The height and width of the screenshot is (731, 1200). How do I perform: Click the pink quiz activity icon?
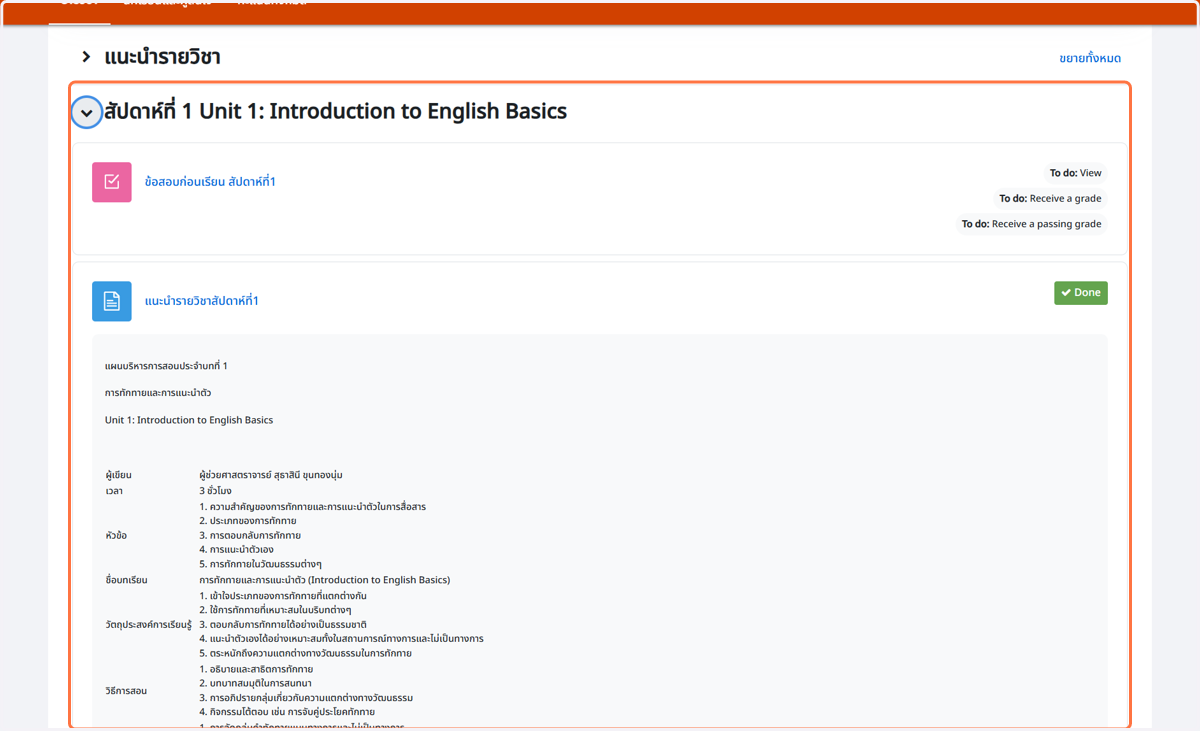click(112, 182)
